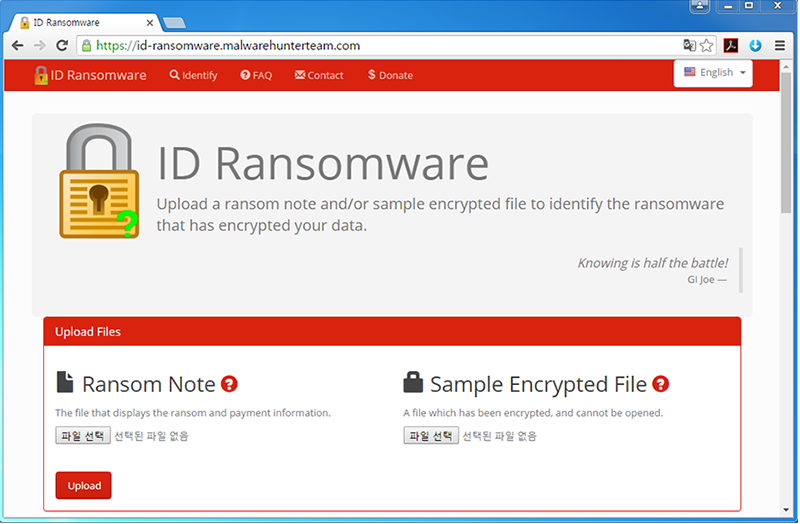
Task: Click the browser forward arrow
Action: coord(39,45)
